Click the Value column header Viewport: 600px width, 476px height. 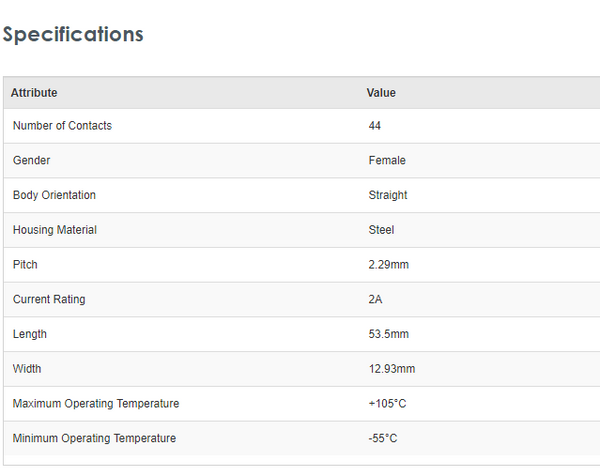[381, 93]
